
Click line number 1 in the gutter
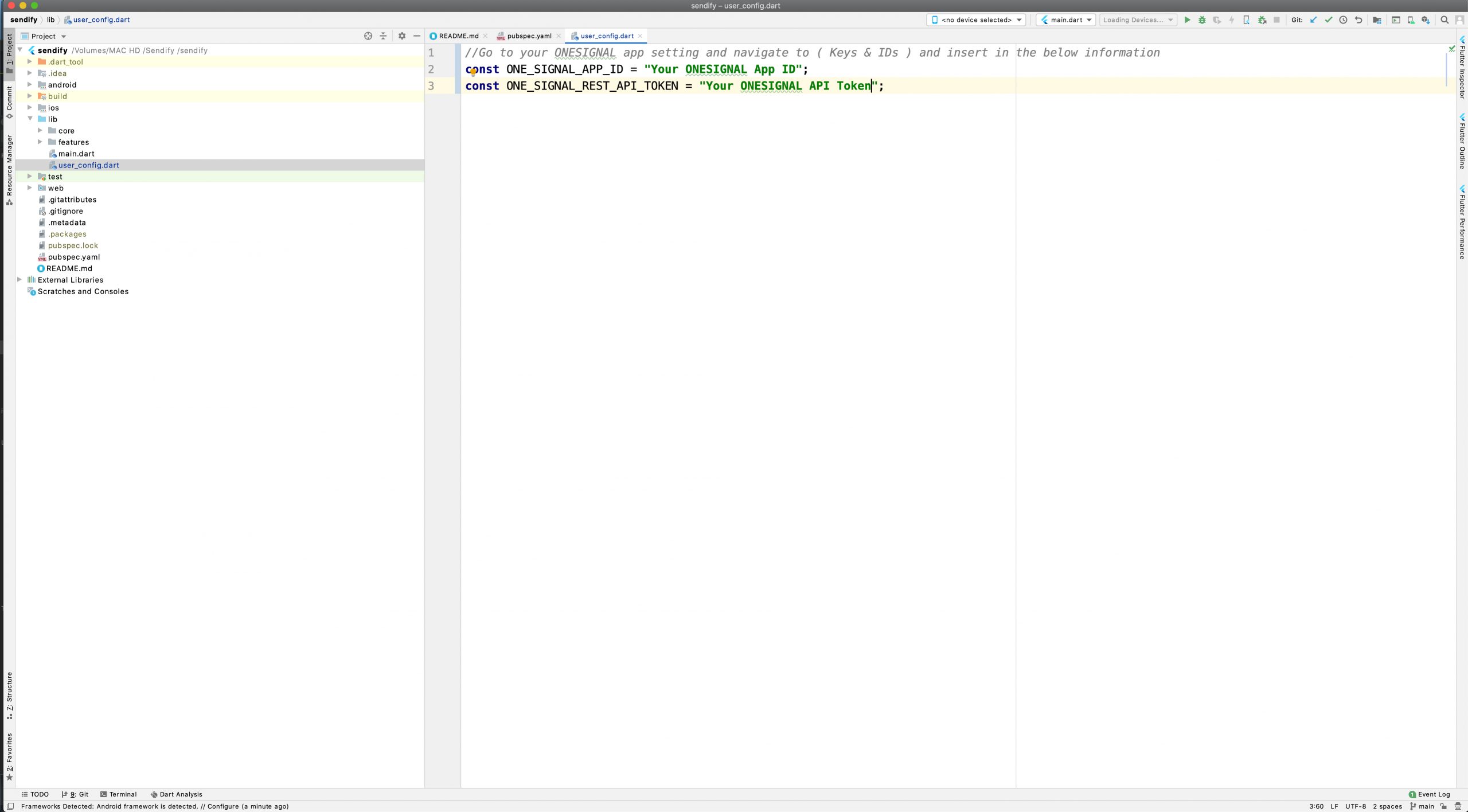[431, 53]
